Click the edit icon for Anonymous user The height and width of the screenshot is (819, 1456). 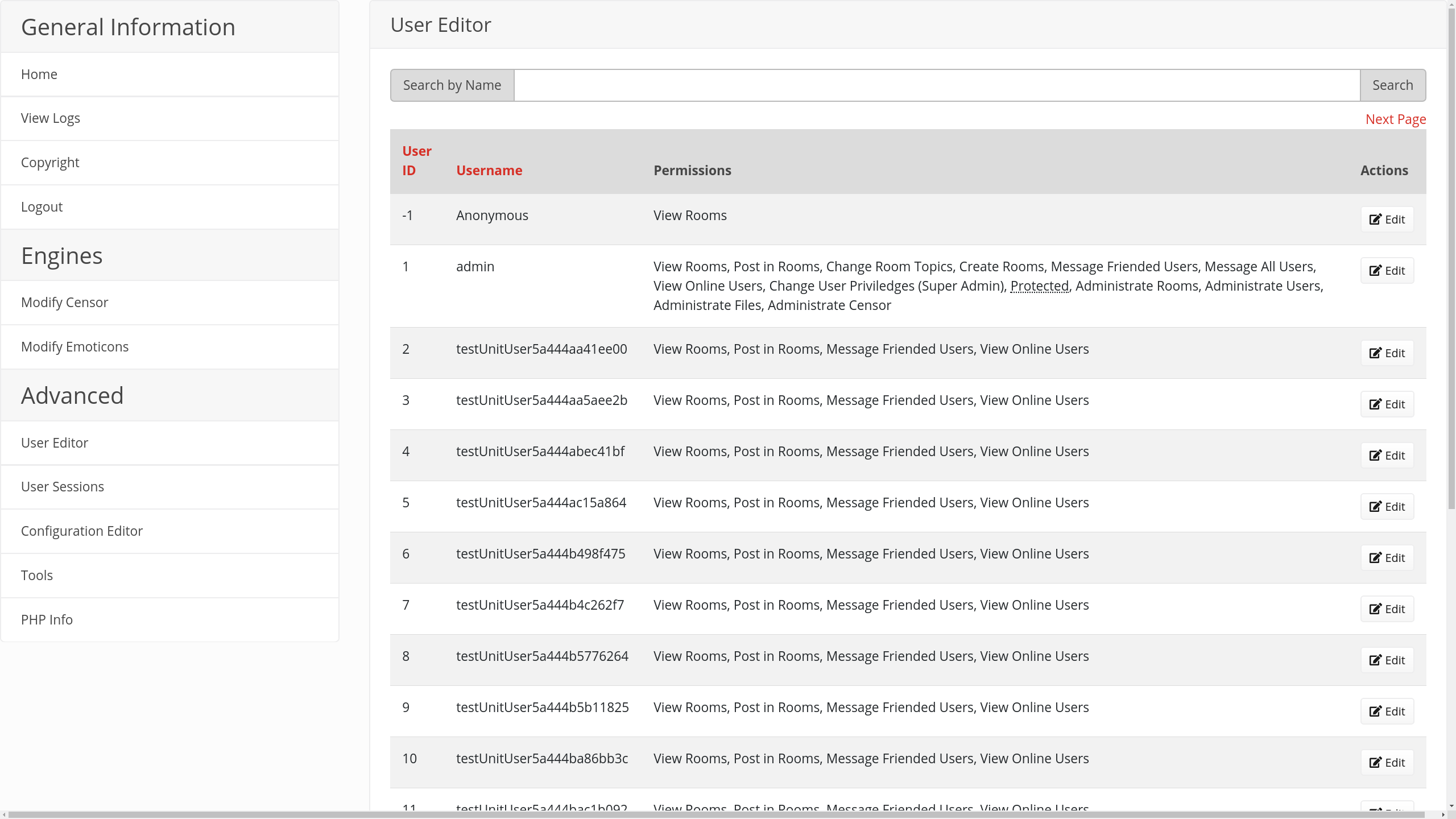[x=1375, y=220]
